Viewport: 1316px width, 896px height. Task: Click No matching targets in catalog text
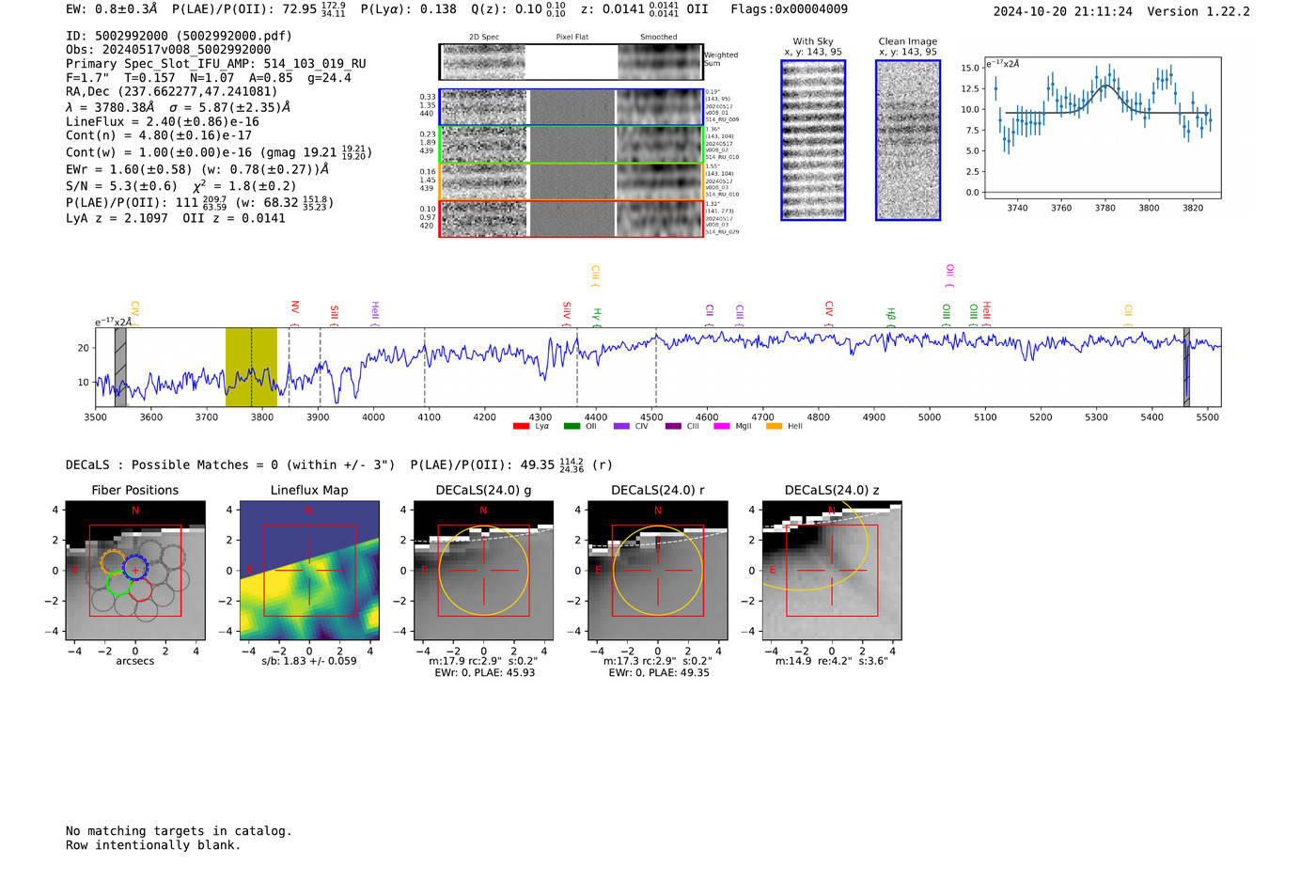[179, 831]
